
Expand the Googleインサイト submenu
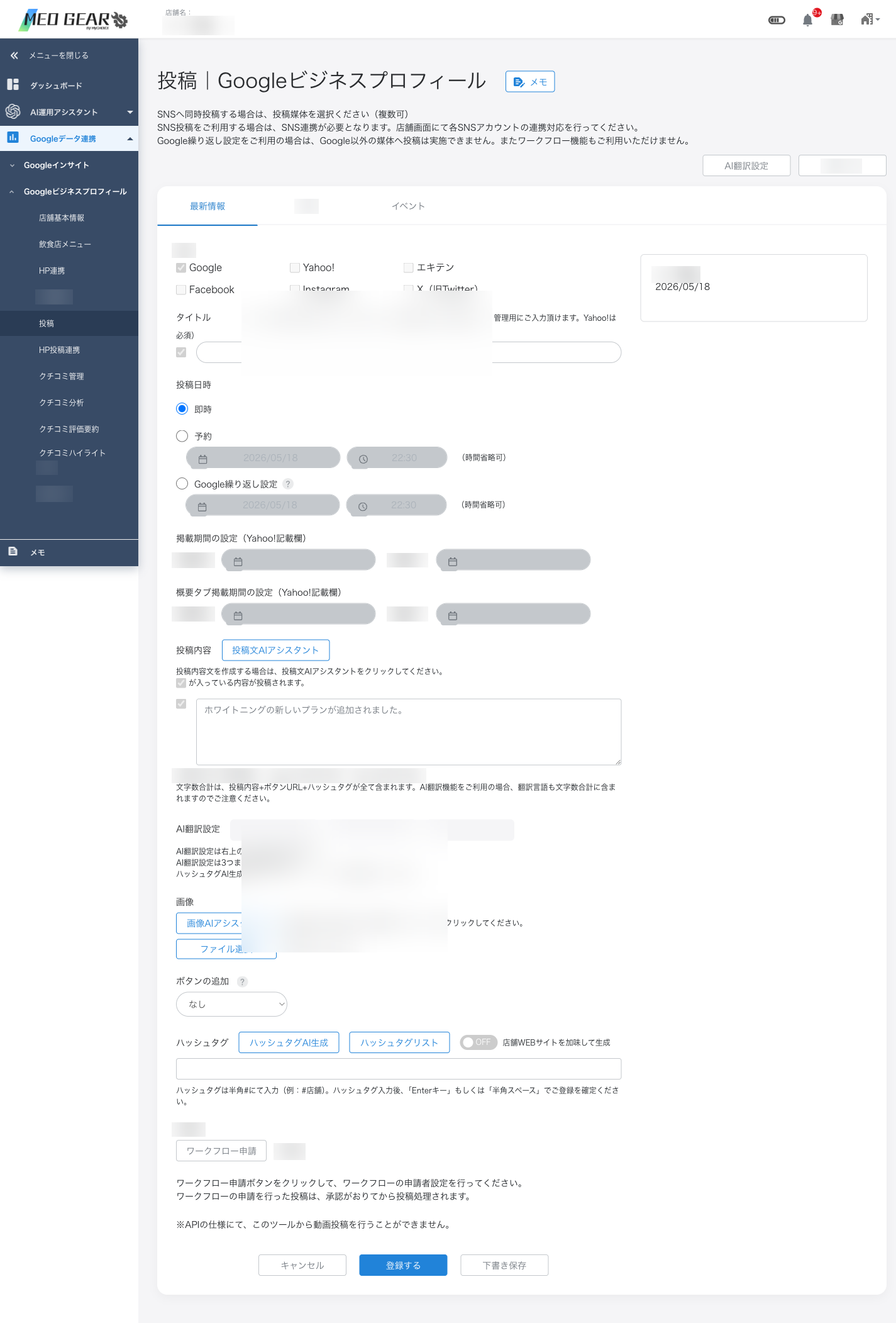(57, 165)
